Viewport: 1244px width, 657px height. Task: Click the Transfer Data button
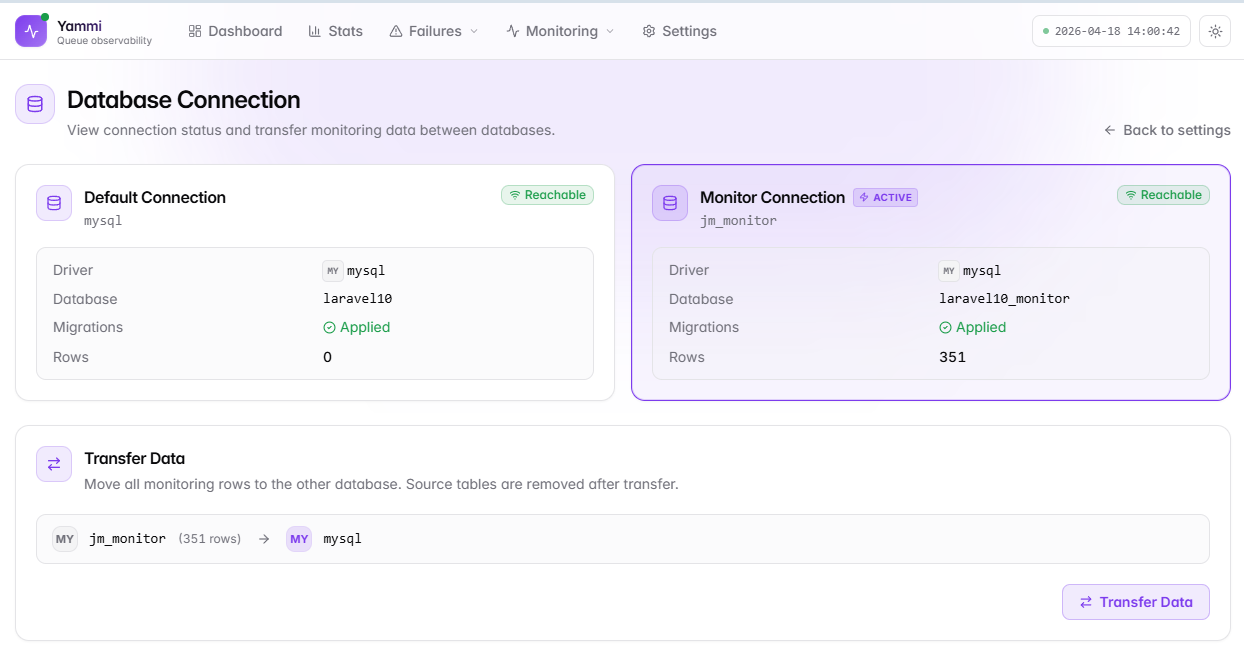(1136, 602)
